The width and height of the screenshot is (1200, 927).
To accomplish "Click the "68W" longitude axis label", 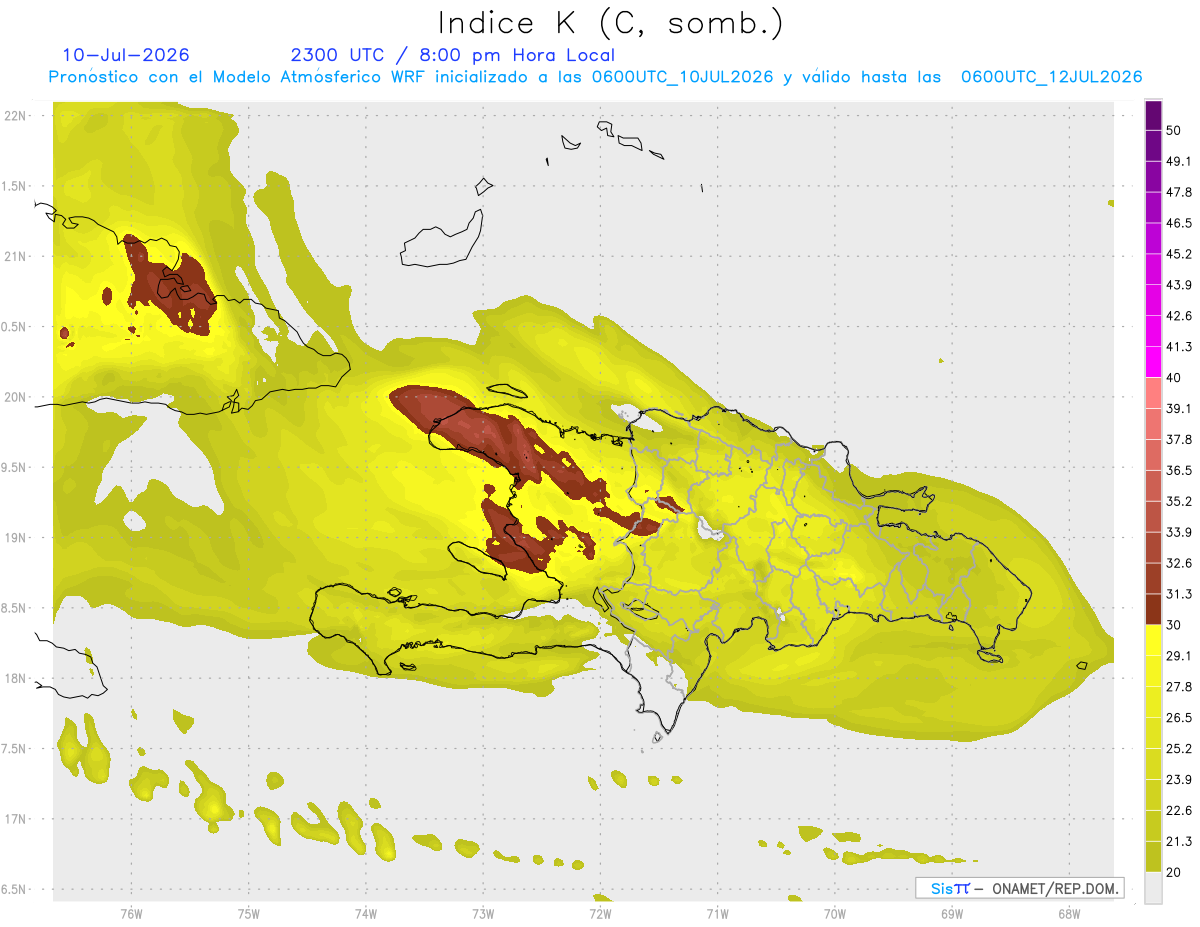I will pyautogui.click(x=1069, y=913).
